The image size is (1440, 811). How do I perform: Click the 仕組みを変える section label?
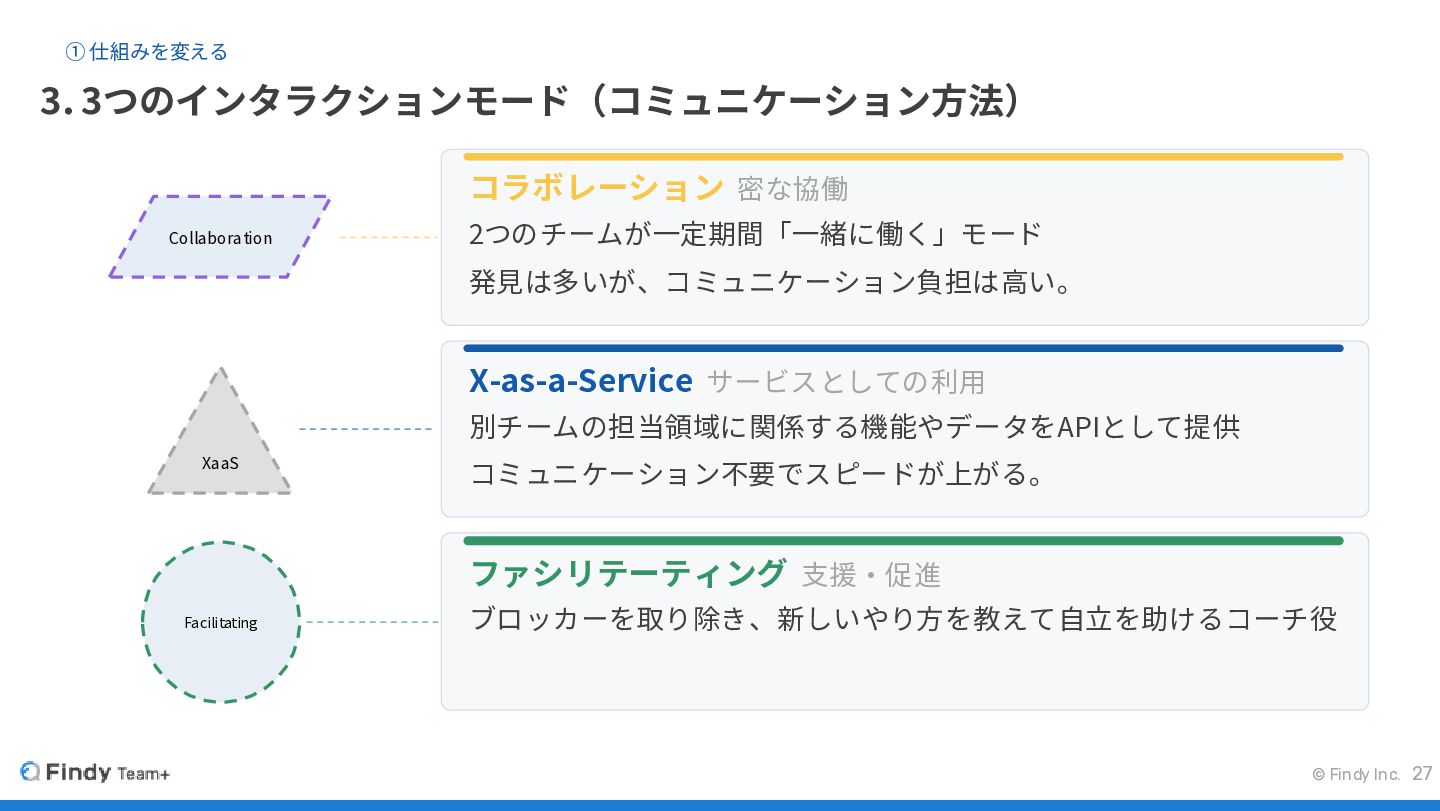coord(158,52)
